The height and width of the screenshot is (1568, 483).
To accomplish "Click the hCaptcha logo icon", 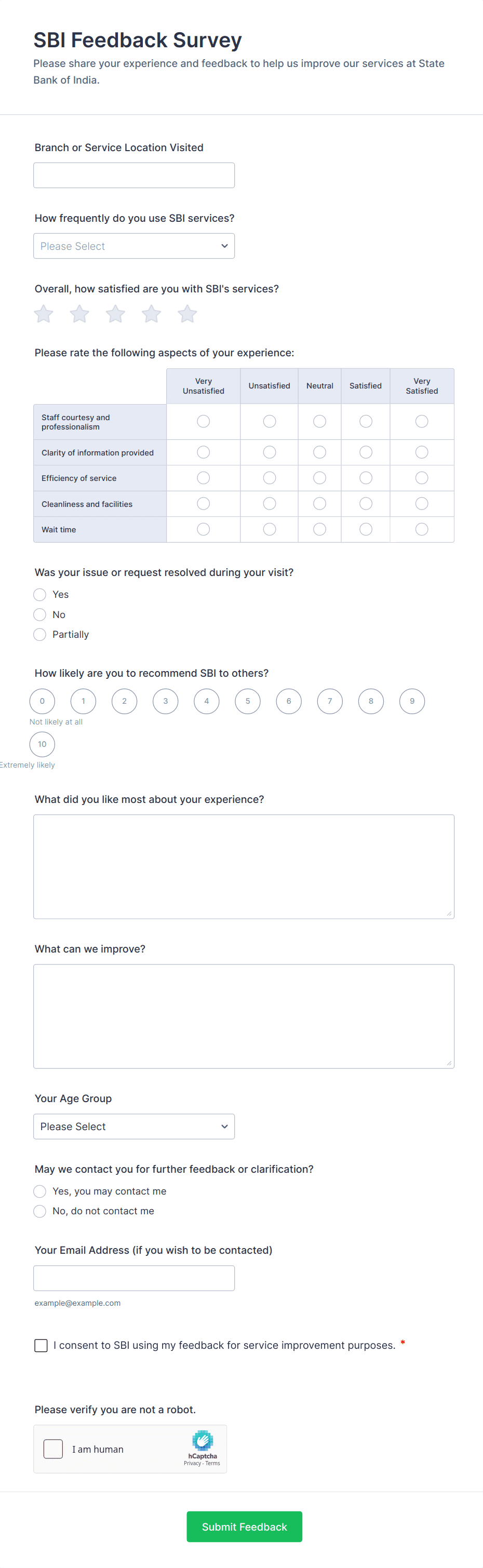I will click(x=203, y=1440).
